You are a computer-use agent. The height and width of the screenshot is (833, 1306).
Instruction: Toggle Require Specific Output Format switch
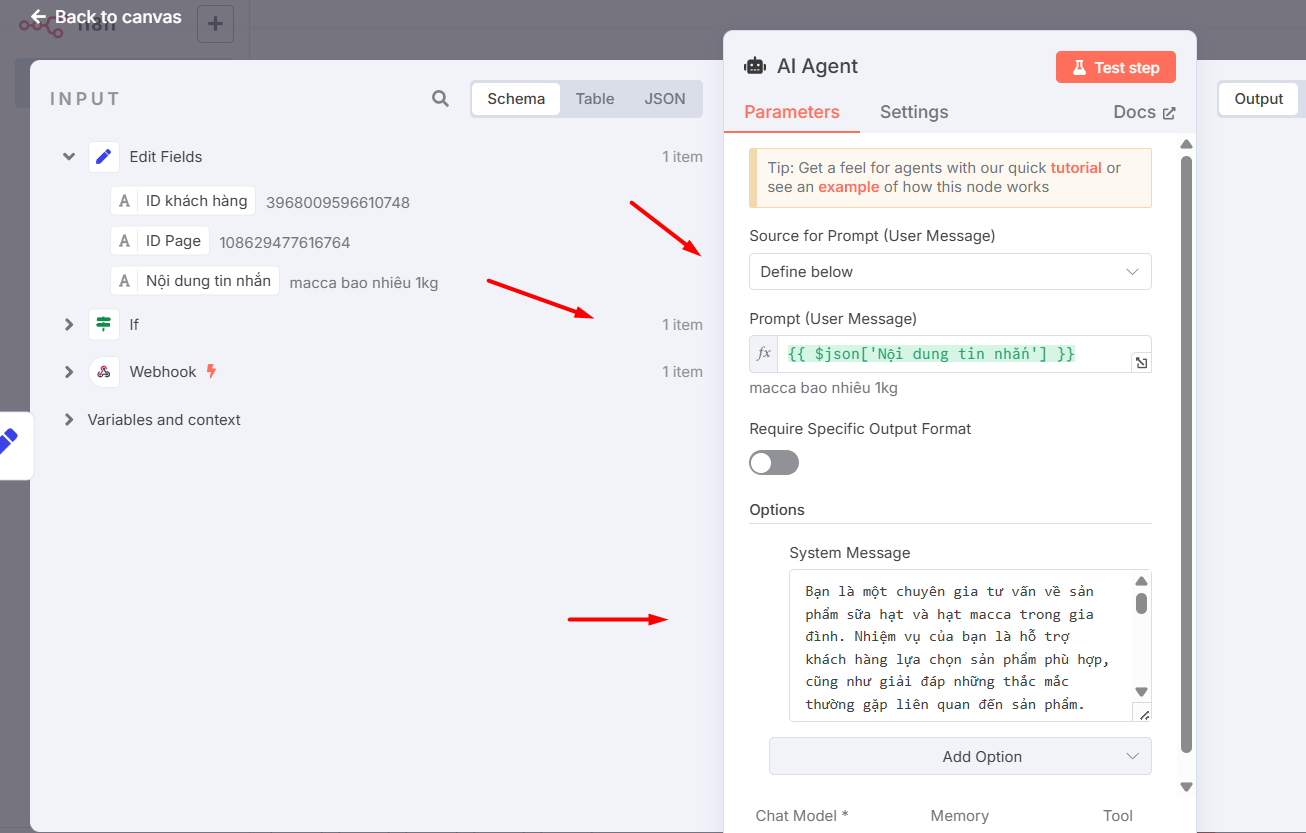click(774, 462)
